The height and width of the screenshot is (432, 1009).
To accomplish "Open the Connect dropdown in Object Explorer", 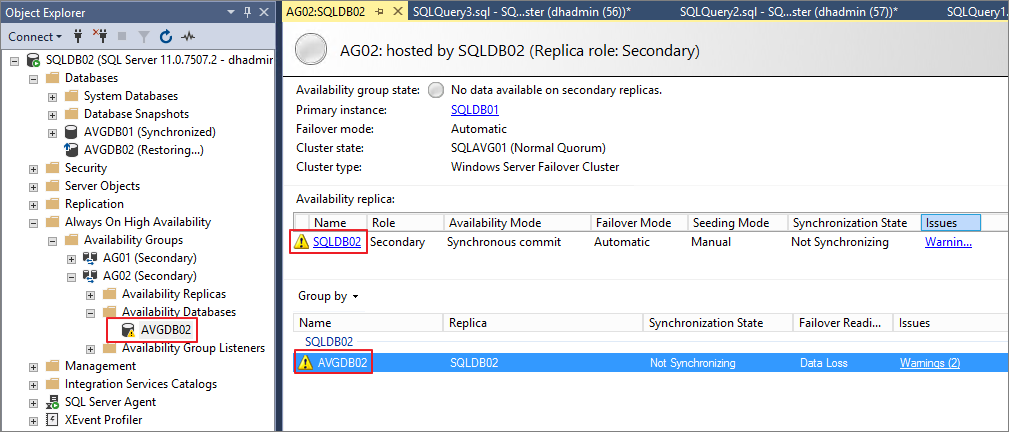I will pos(35,37).
